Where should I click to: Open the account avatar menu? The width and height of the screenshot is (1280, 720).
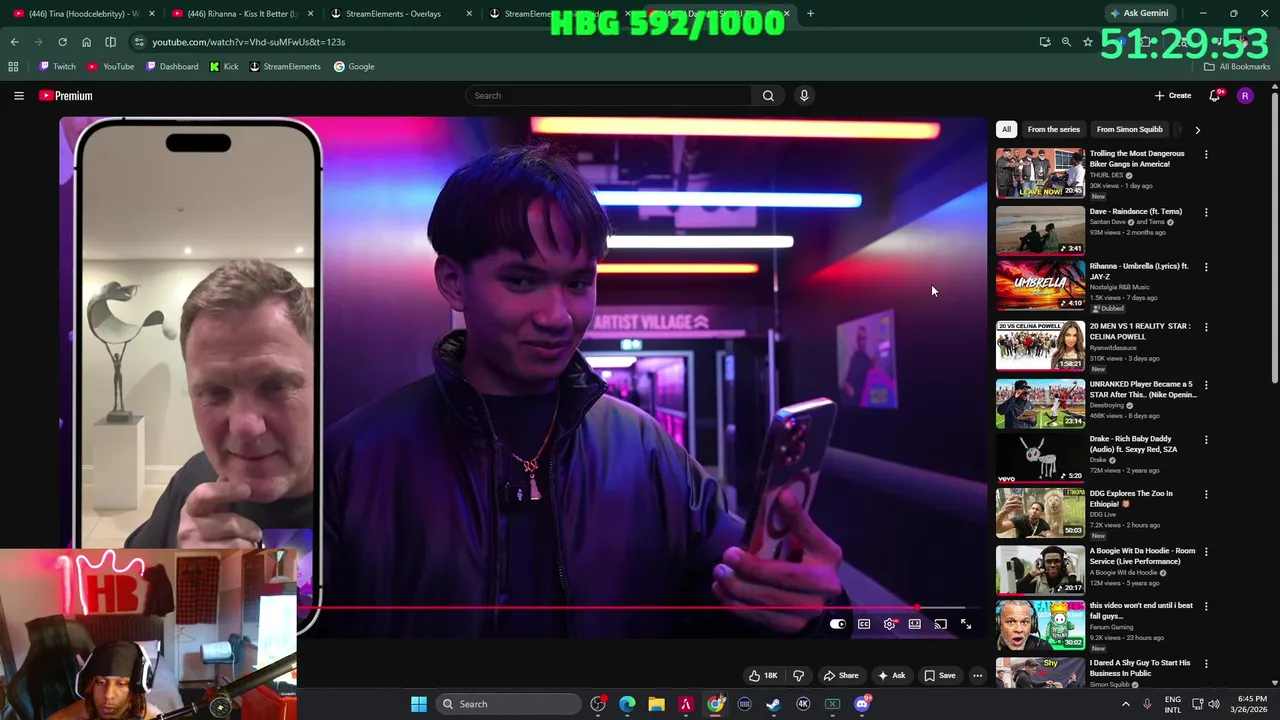(x=1245, y=96)
